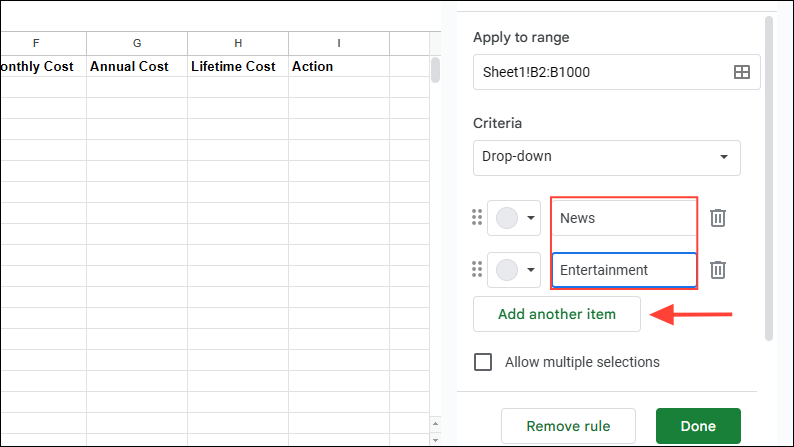Viewport: 794px width, 447px height.
Task: Enable Allow multiple selections checkbox
Action: [x=483, y=362]
